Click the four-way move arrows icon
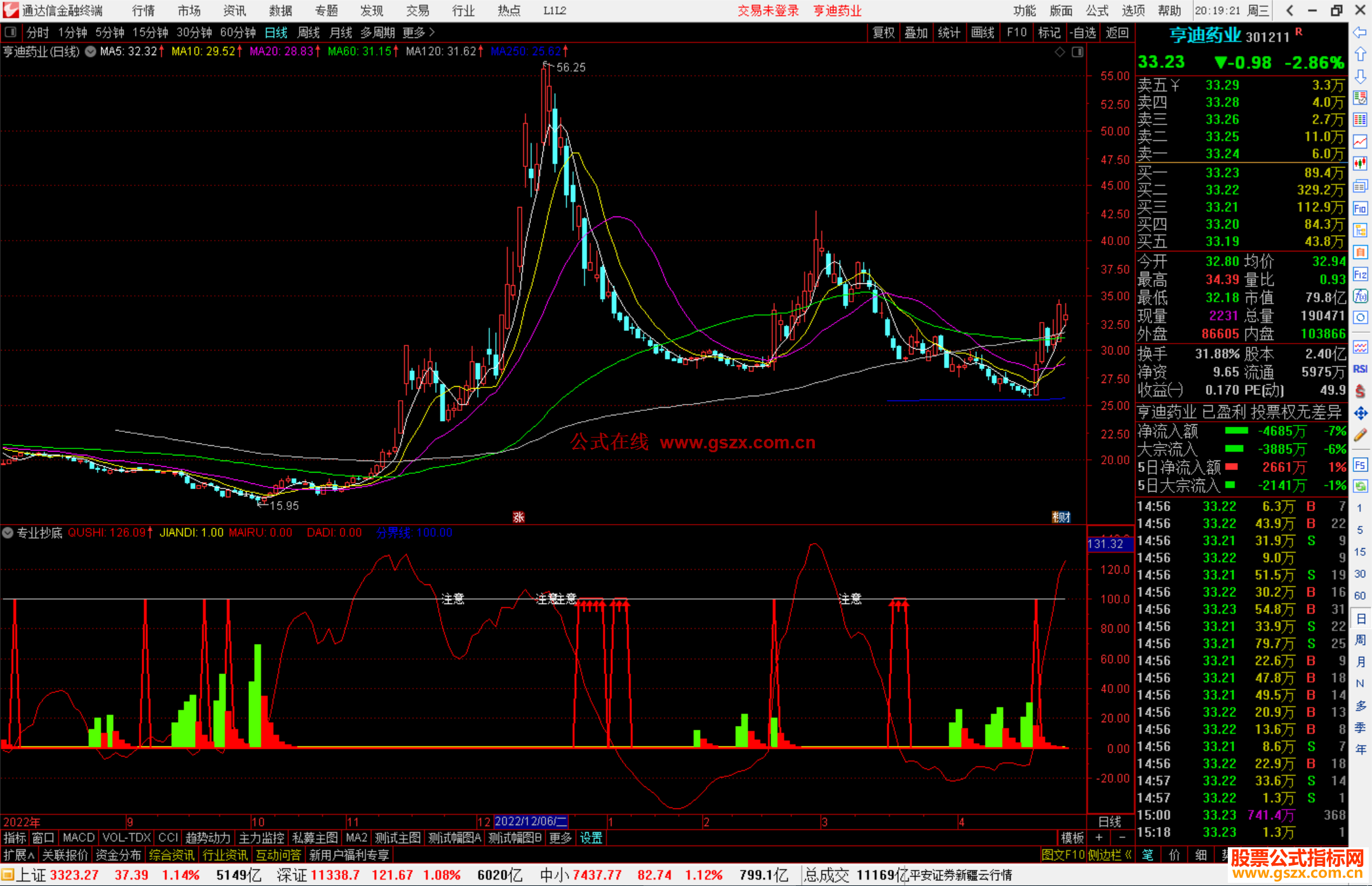Image resolution: width=1372 pixels, height=886 pixels. click(x=1360, y=413)
